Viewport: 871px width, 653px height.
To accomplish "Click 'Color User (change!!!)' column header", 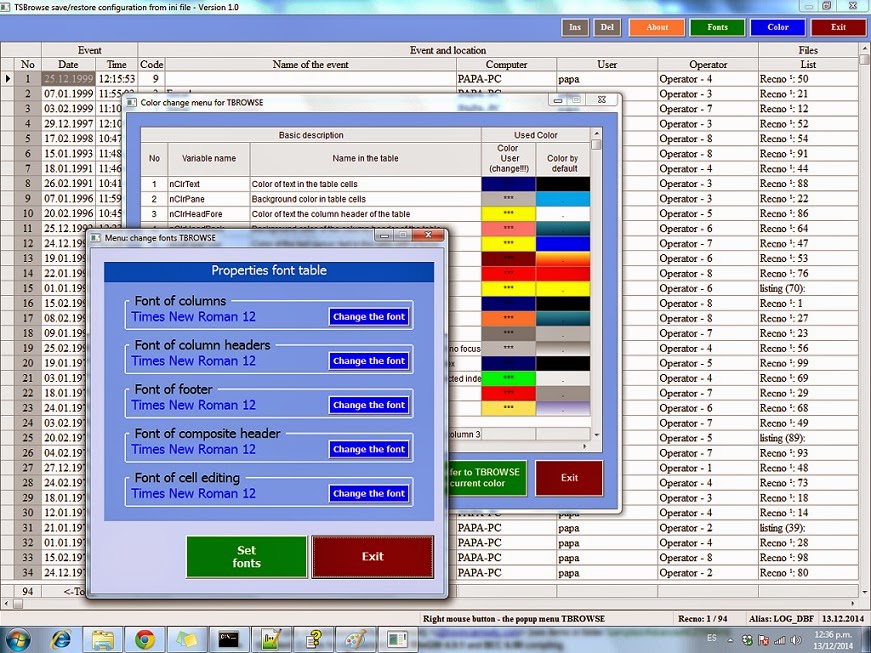I will coord(508,158).
